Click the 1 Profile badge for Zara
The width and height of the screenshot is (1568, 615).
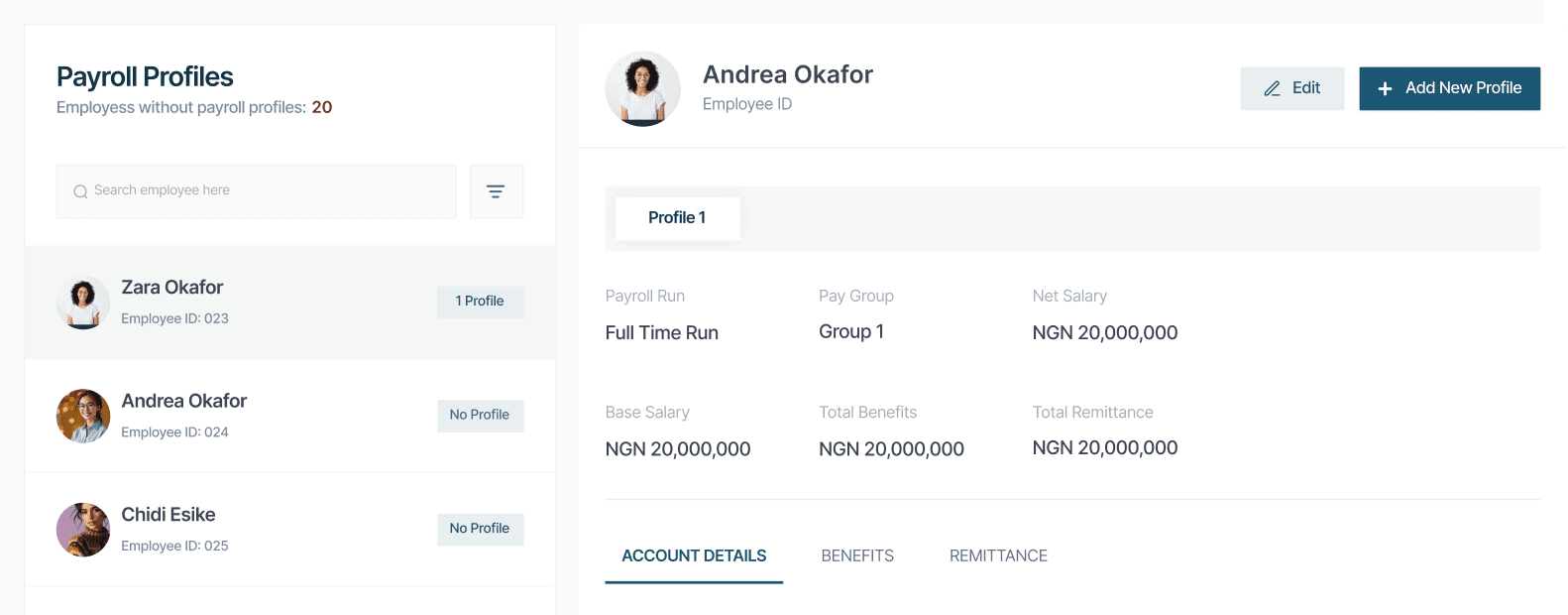pos(480,302)
